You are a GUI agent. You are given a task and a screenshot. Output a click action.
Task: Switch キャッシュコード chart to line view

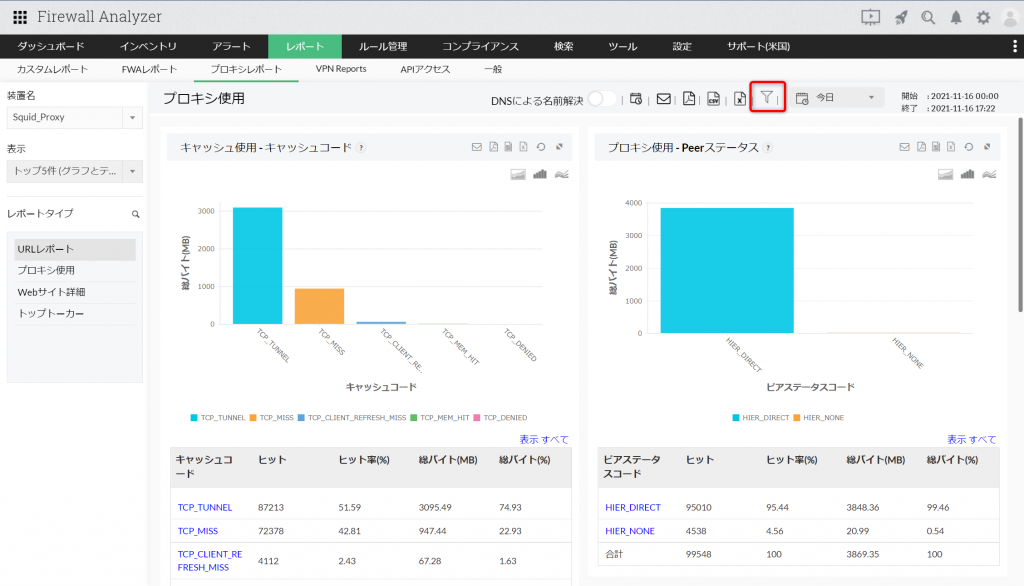[562, 174]
